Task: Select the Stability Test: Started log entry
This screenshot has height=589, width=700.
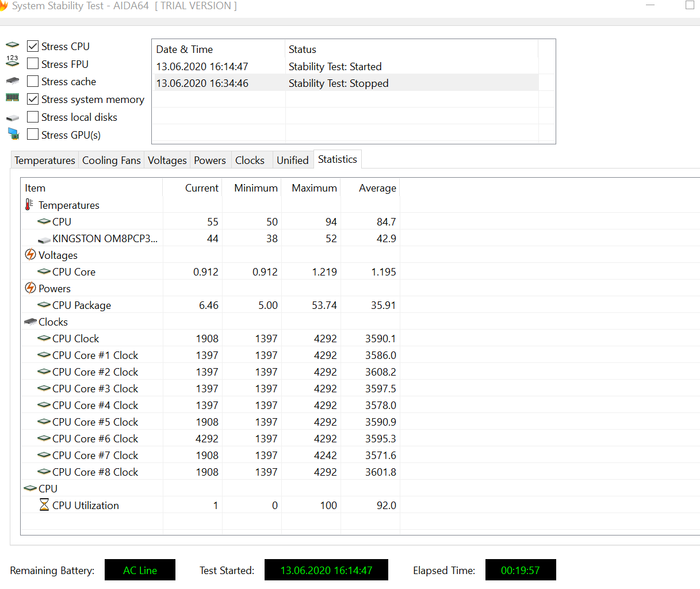Action: (346, 67)
